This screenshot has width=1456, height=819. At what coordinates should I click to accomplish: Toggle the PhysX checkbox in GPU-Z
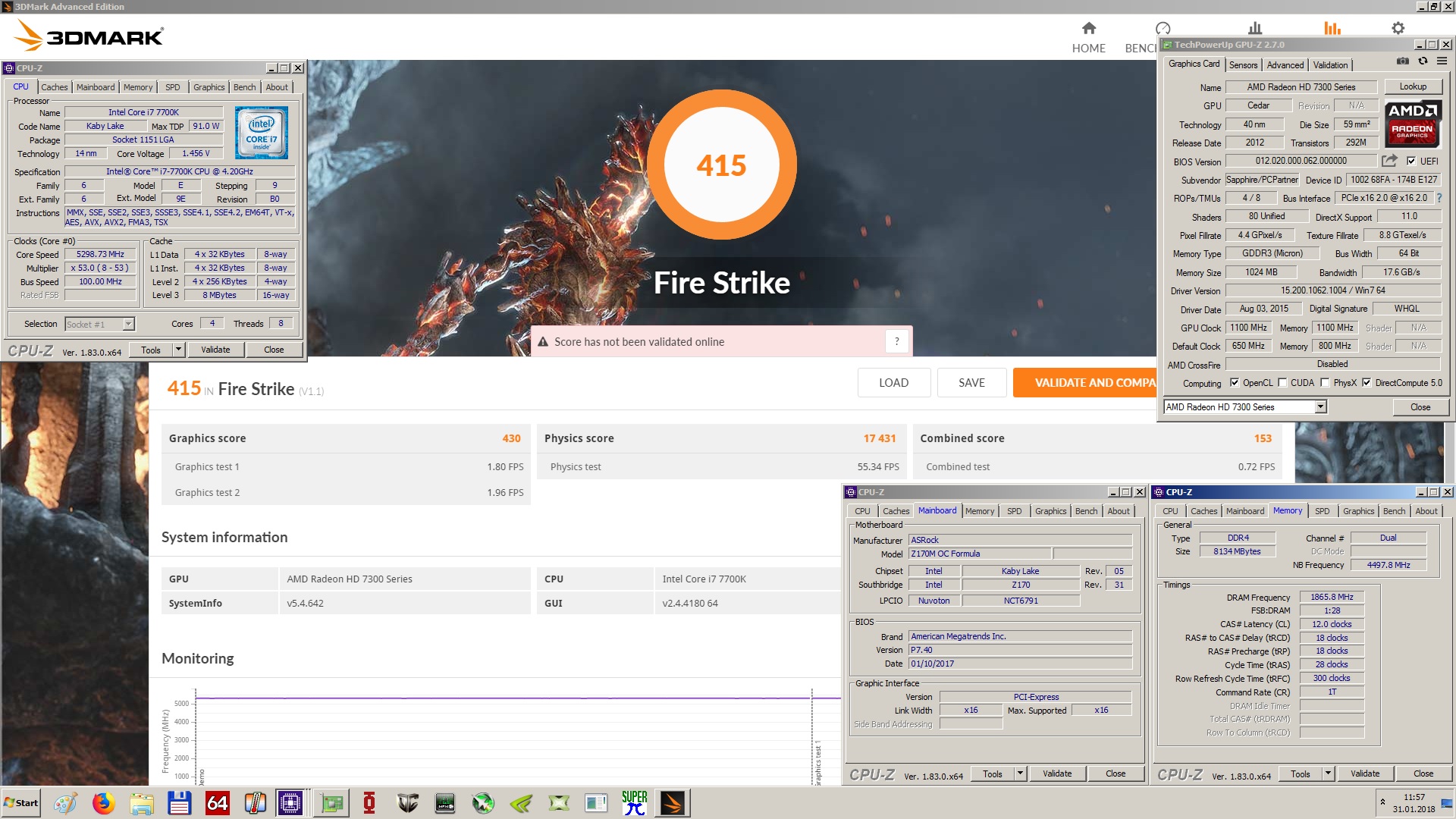1325,383
